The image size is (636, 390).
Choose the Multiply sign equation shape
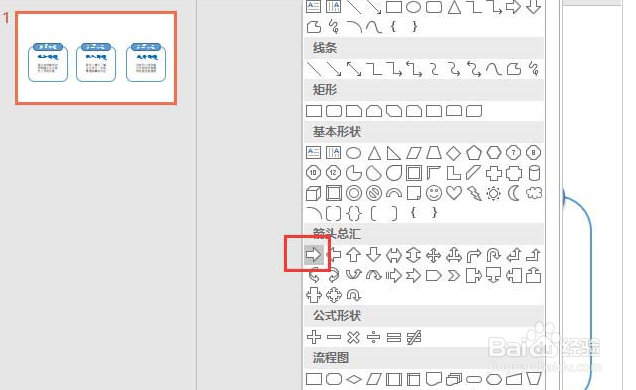pos(353,337)
